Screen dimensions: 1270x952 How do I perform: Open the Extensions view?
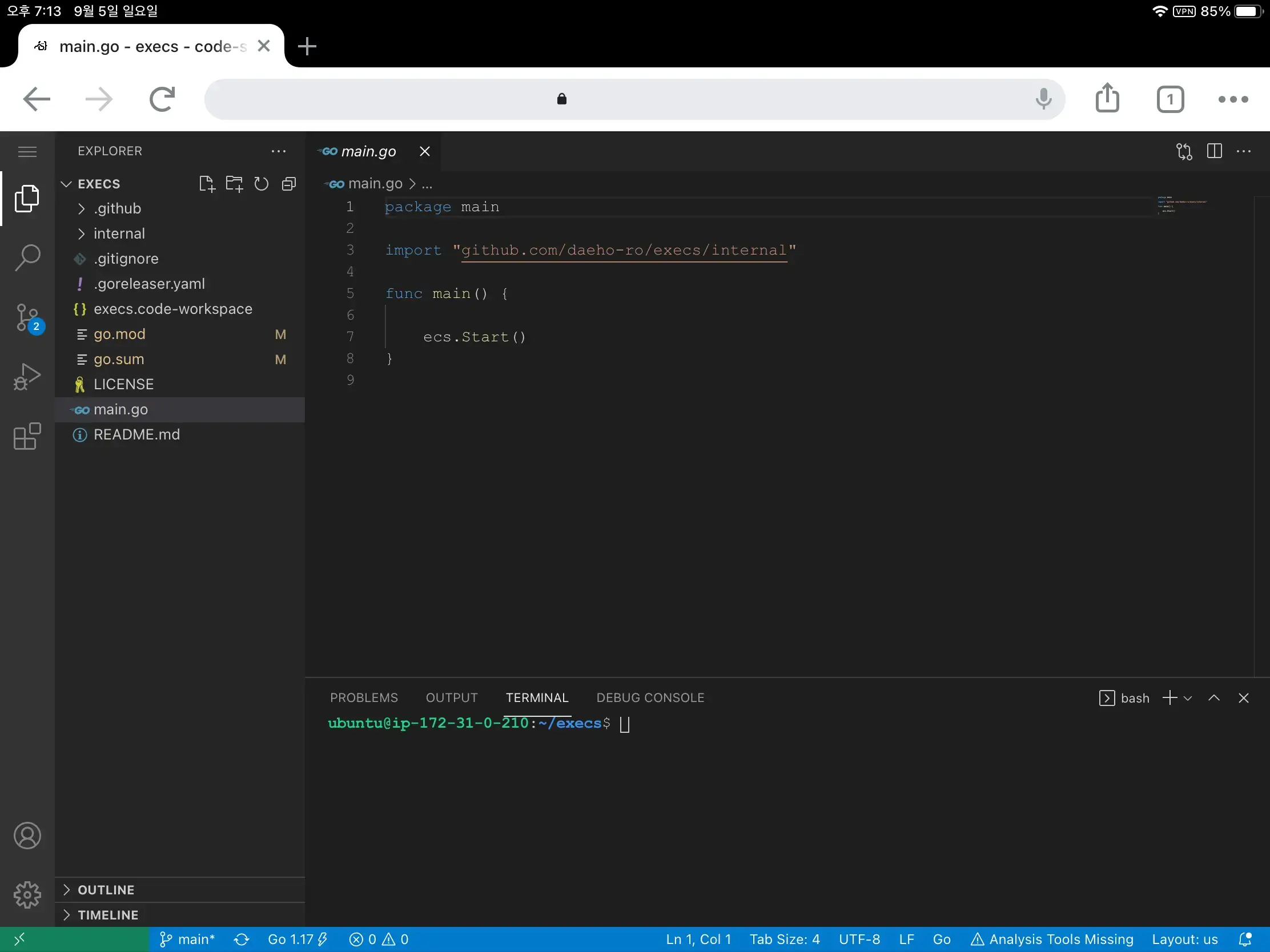coord(27,437)
